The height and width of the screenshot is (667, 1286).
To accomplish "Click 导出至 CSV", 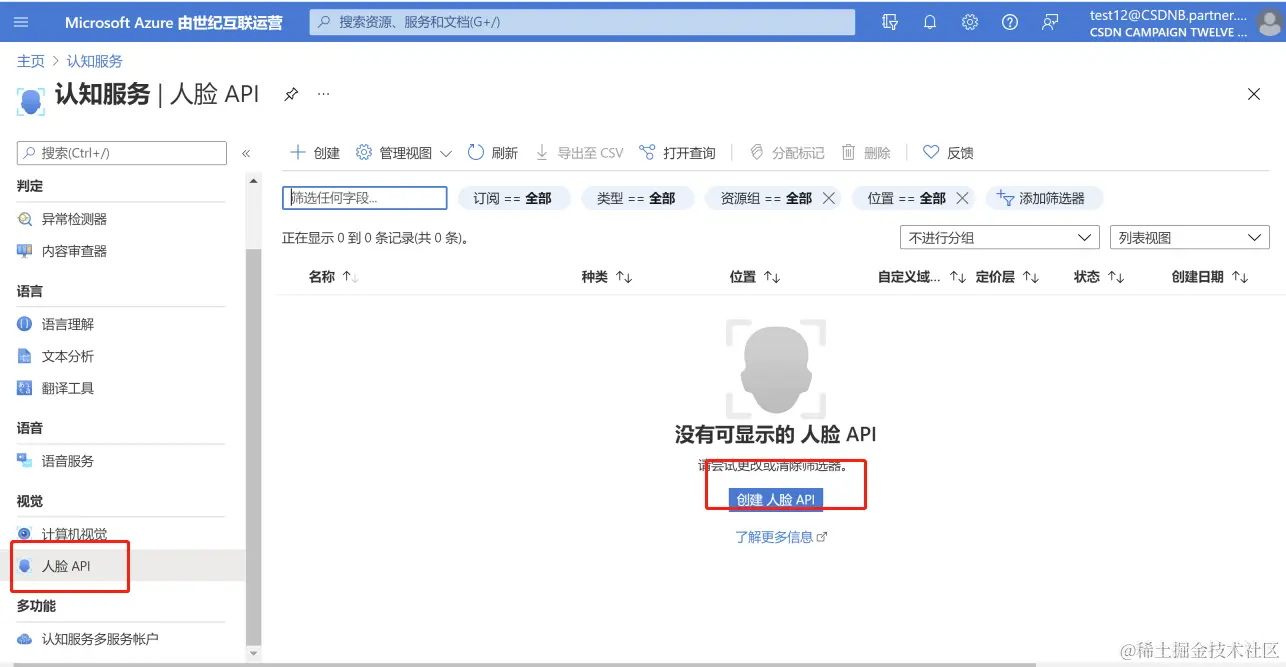I will click(579, 153).
